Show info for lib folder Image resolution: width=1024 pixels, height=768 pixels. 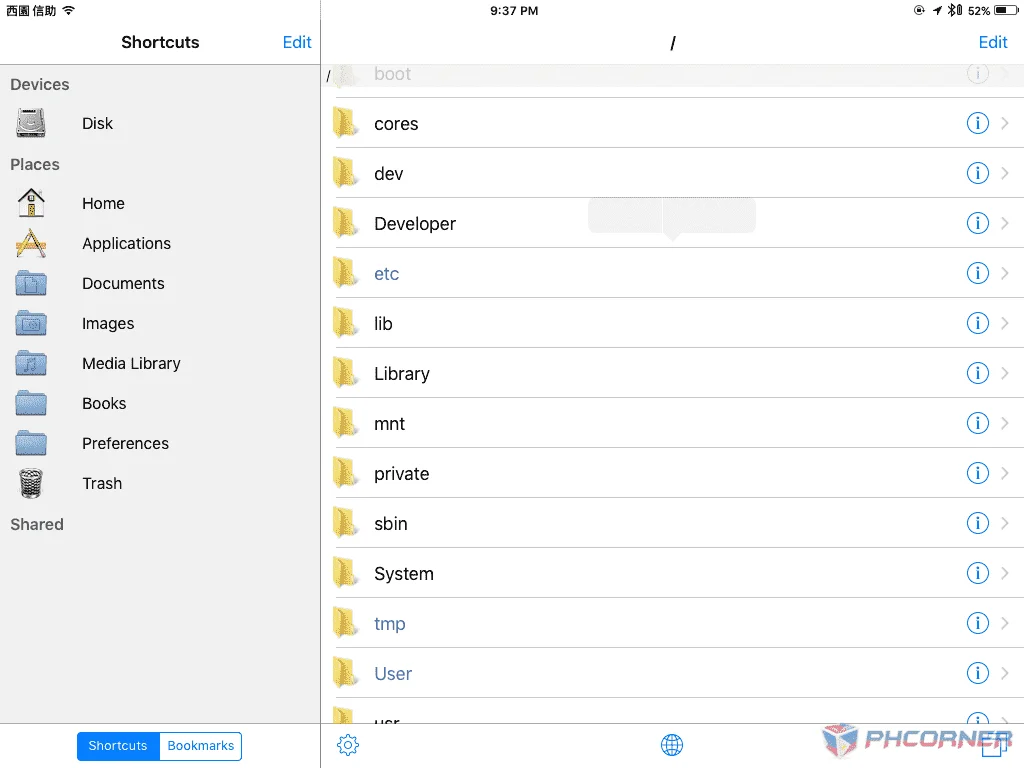(977, 323)
